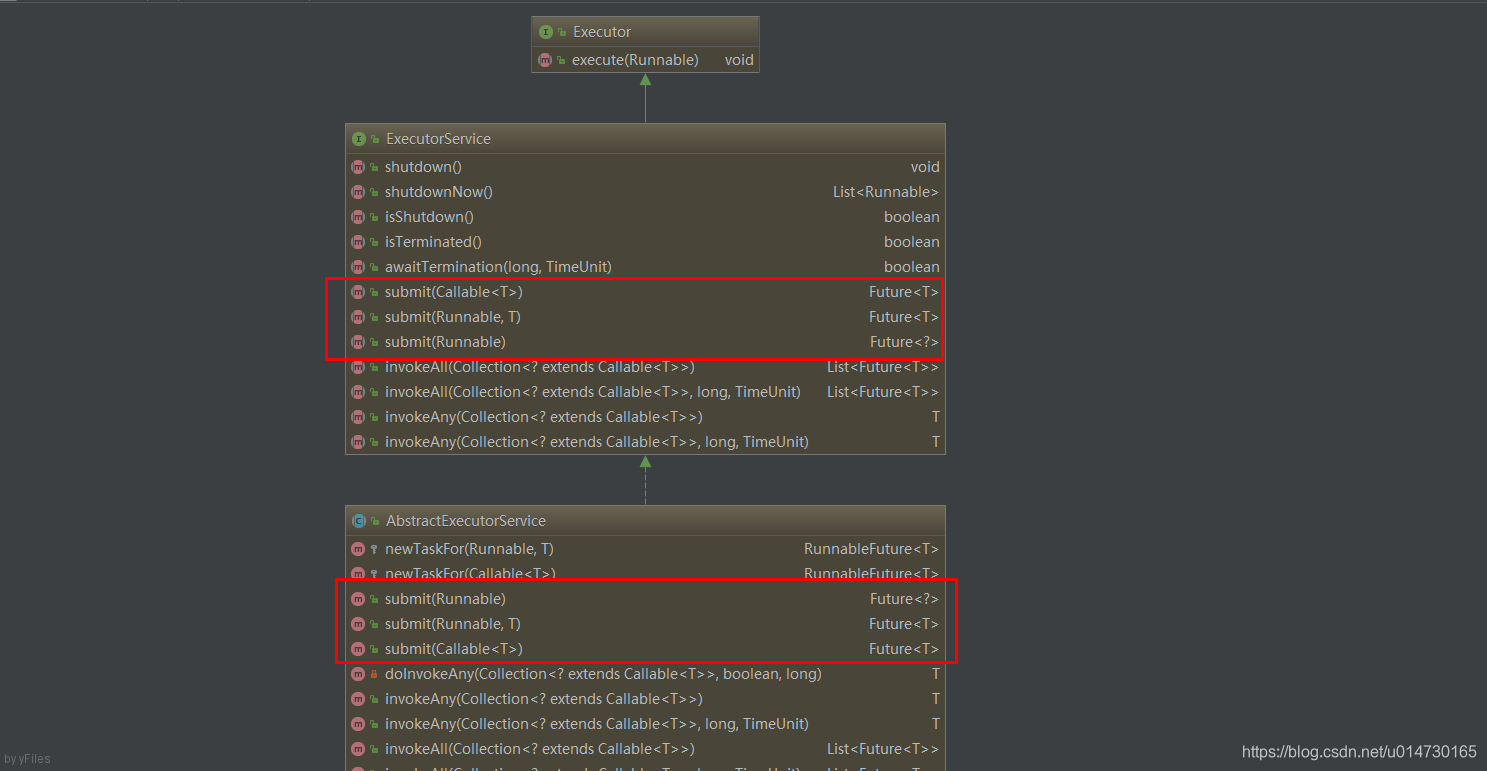Click the method icon of newTaskFor(Runnable, T)

tap(358, 549)
